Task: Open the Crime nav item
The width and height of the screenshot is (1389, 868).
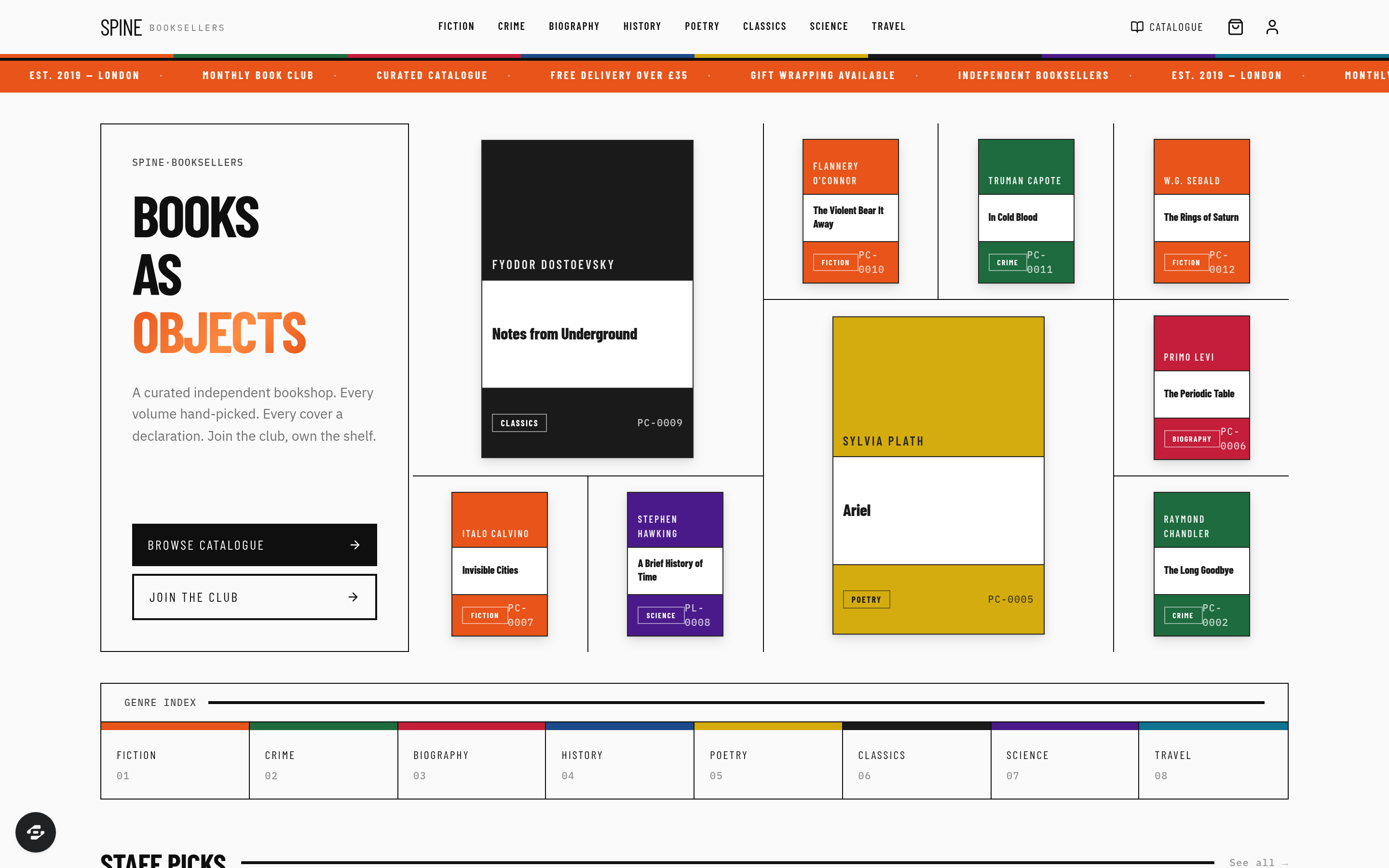Action: point(511,27)
